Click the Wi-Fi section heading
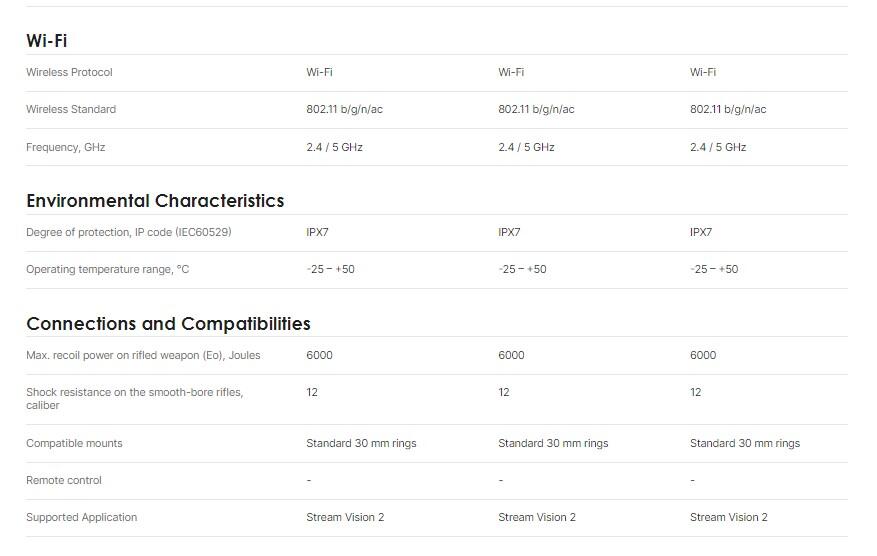Viewport: 877px width, 556px height. coord(47,41)
